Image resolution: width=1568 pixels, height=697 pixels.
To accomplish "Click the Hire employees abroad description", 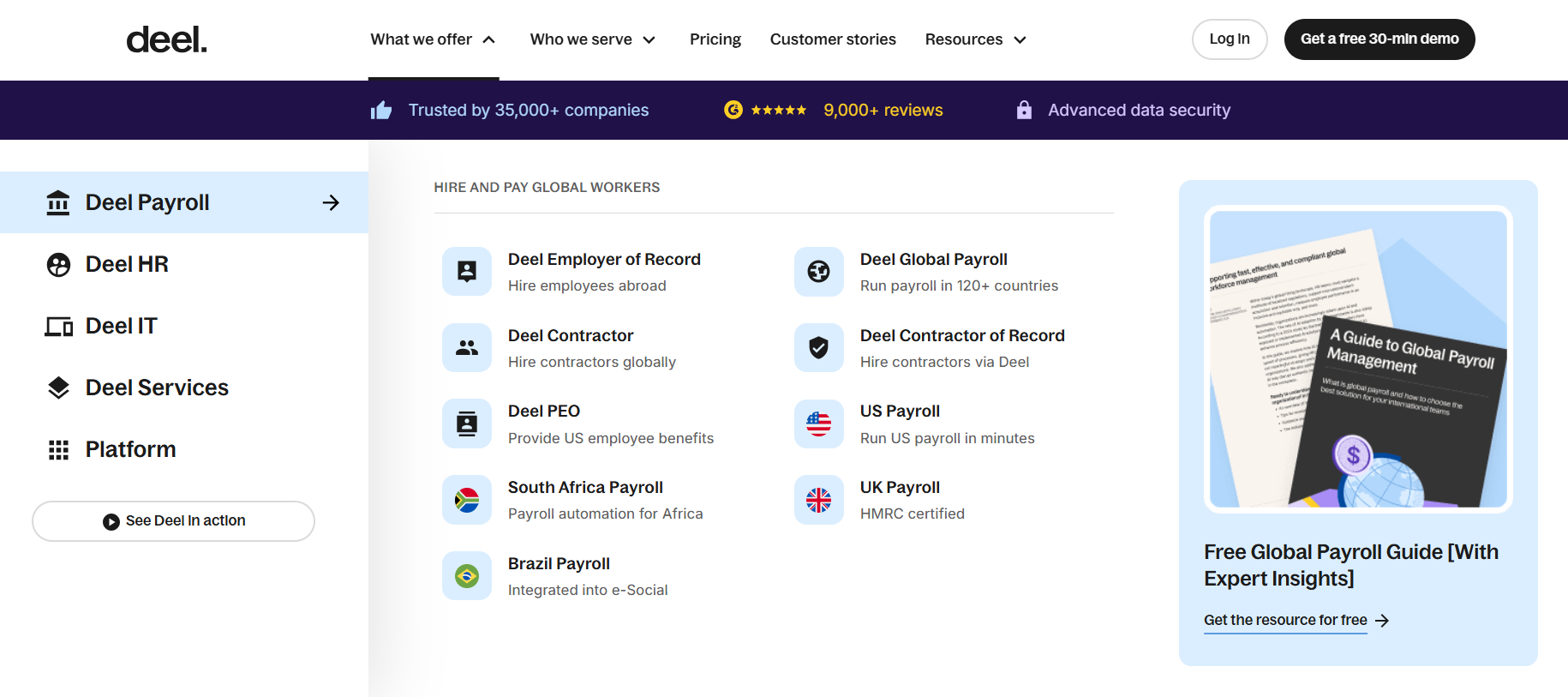I will point(587,285).
